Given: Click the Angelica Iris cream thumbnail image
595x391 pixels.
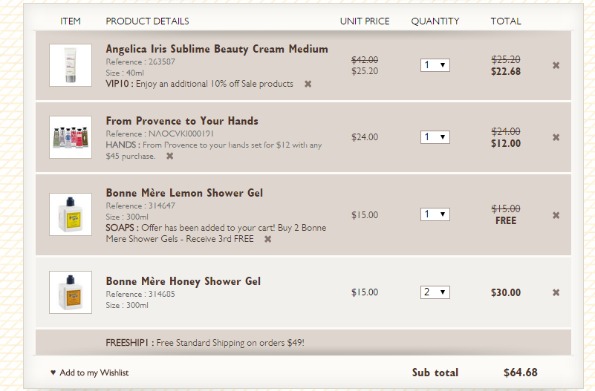Looking at the screenshot, I should [x=70, y=65].
